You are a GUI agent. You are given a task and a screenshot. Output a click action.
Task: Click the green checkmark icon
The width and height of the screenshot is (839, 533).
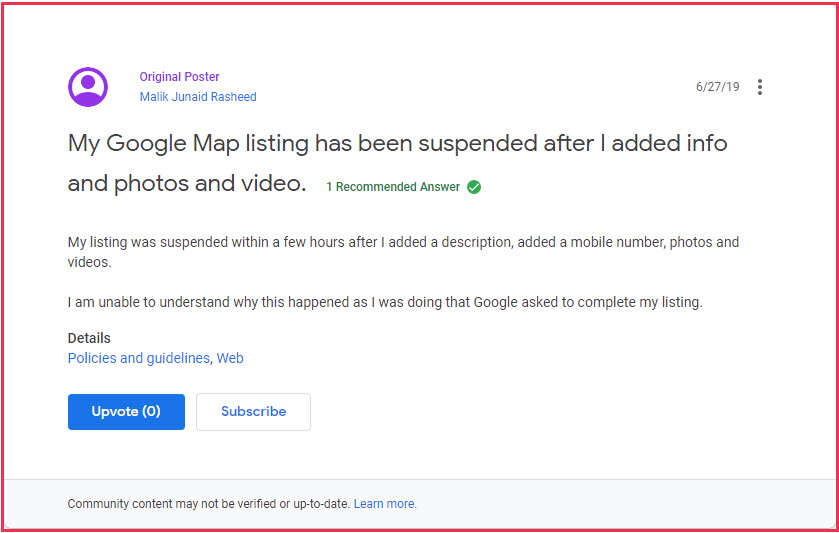click(x=474, y=187)
